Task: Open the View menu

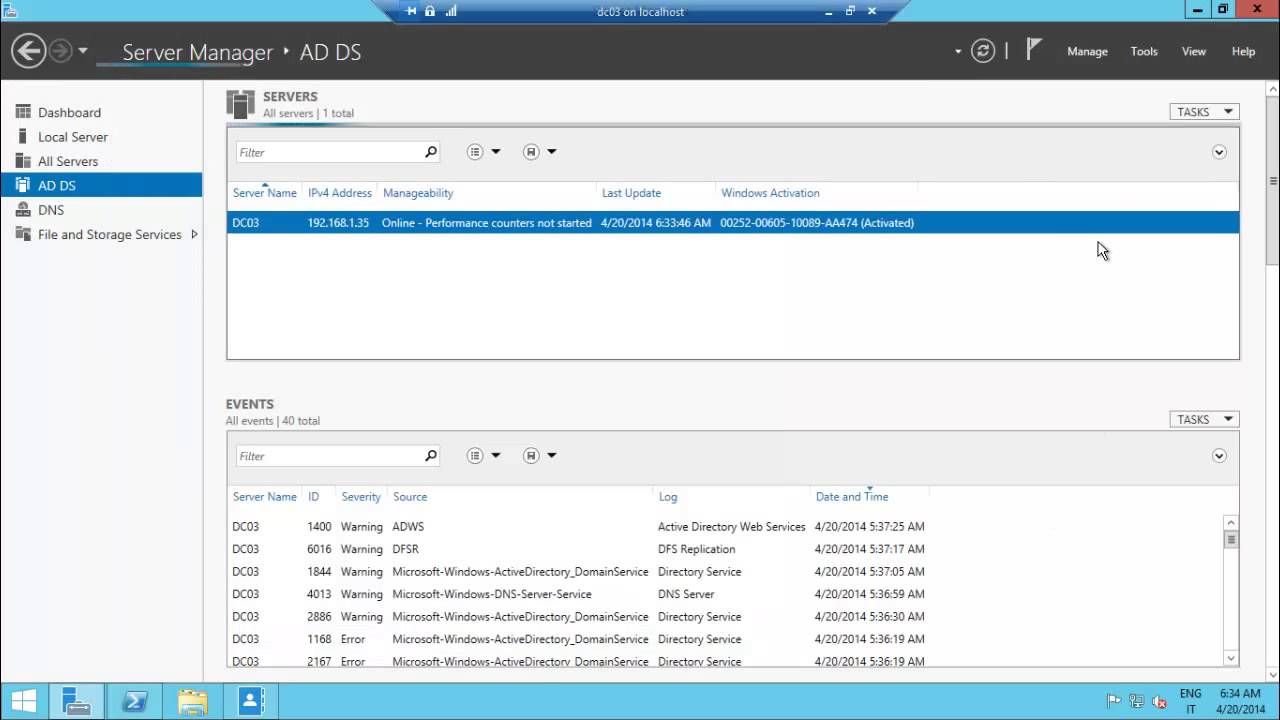Action: (x=1194, y=51)
